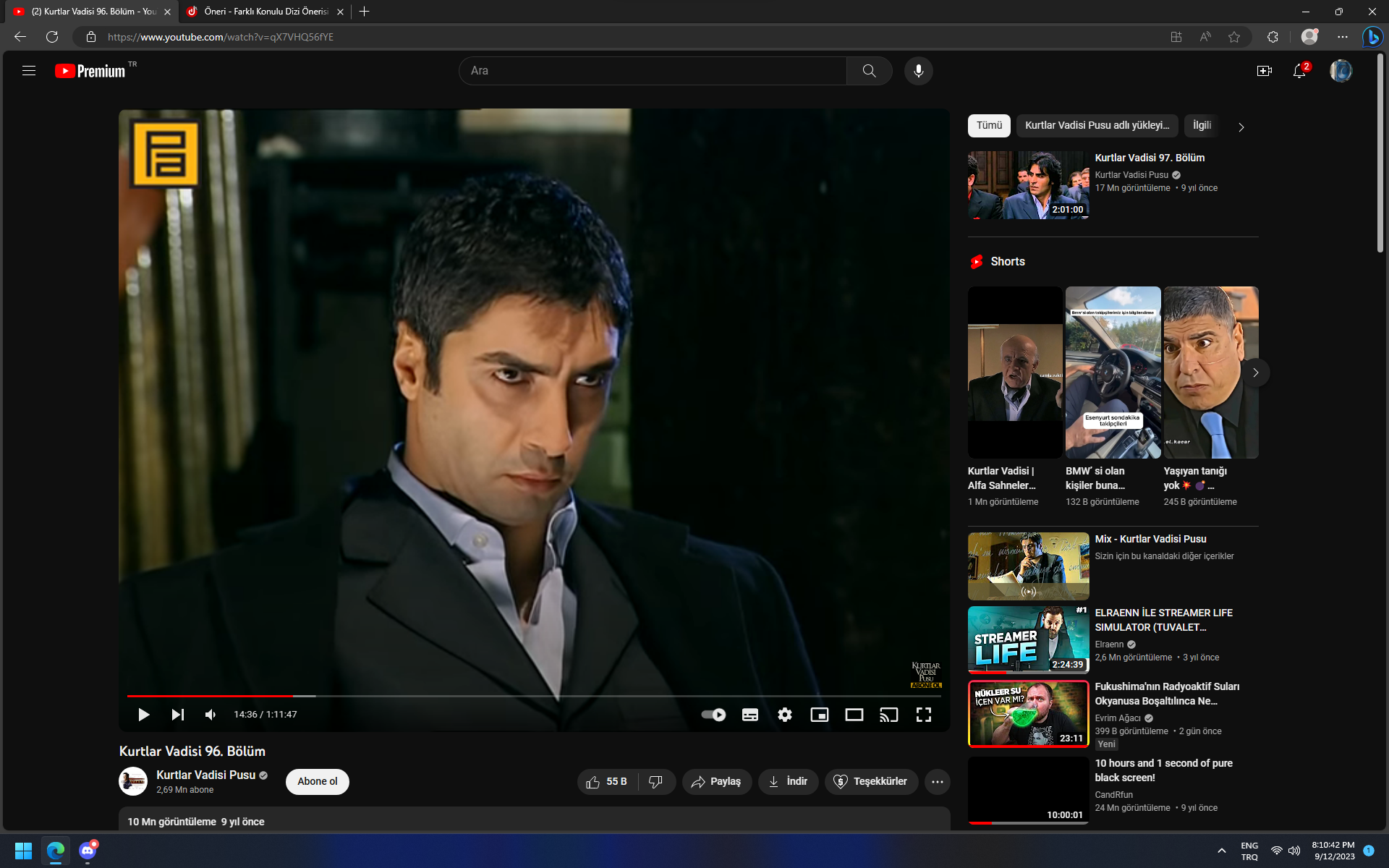Viewport: 1389px width, 868px height.
Task: Open Streamer Life Simulator video thumbnail
Action: pos(1028,640)
